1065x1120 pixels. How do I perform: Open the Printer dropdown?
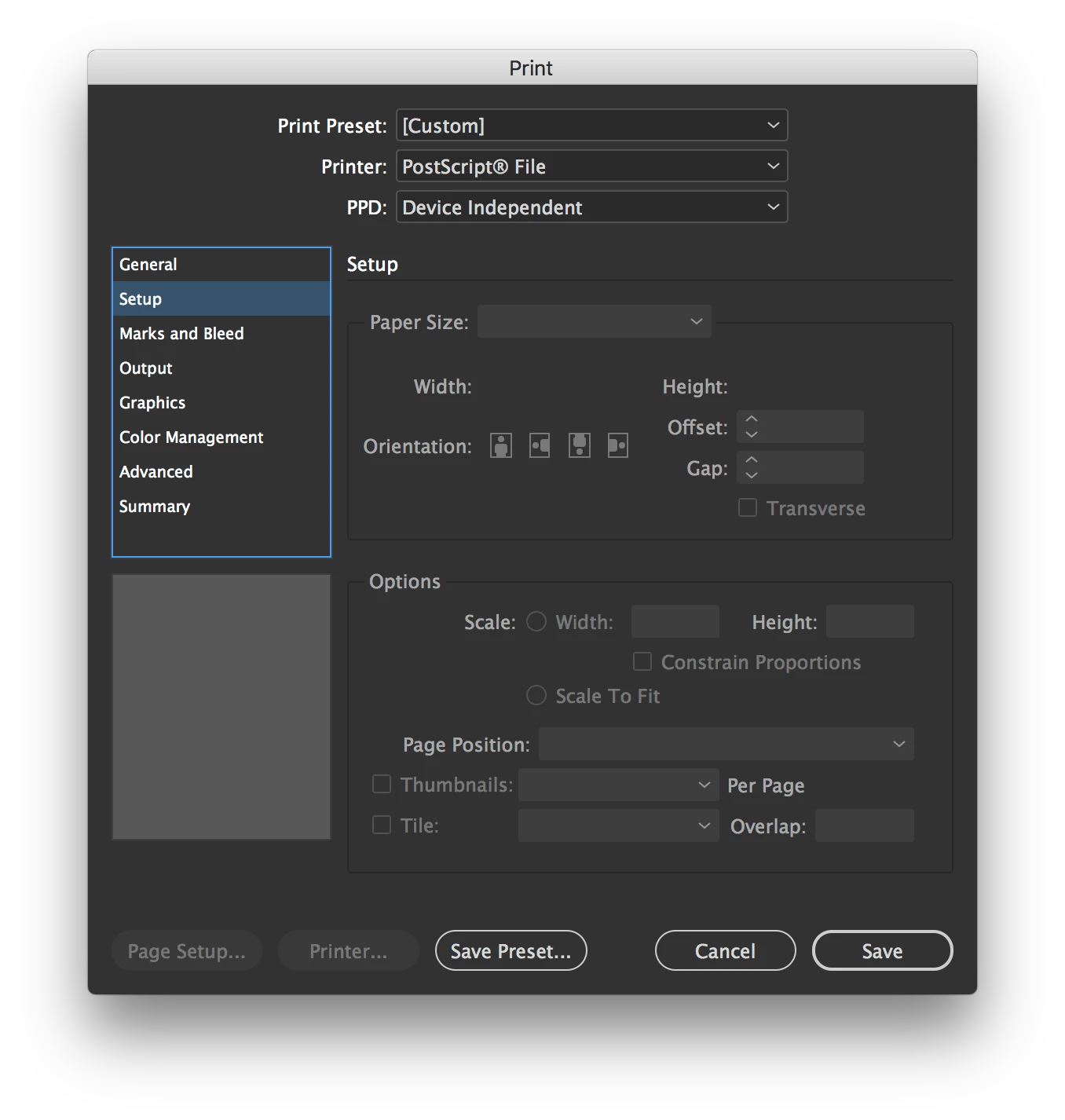point(592,166)
